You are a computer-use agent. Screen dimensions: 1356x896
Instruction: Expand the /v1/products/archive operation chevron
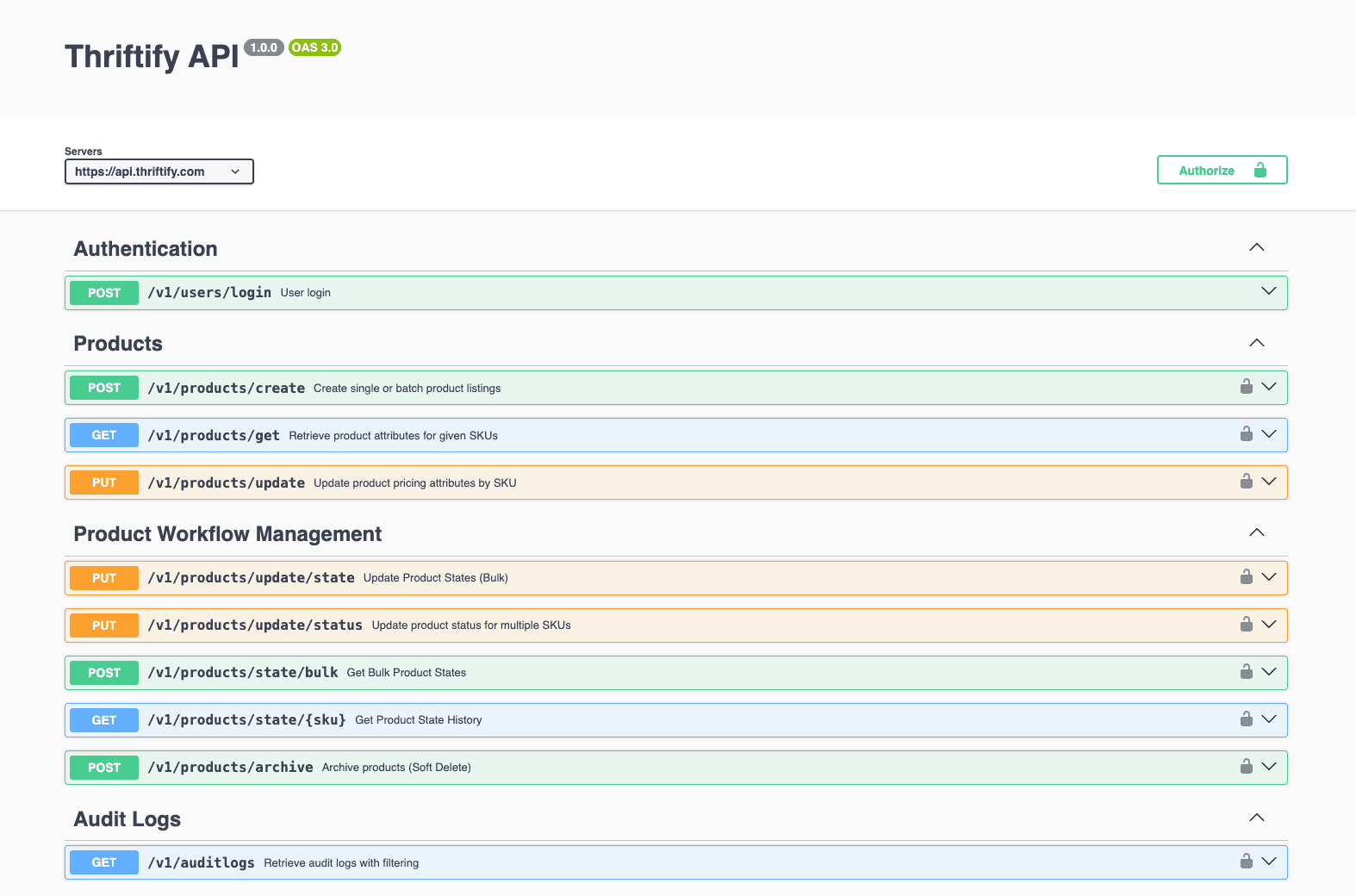tap(1269, 767)
